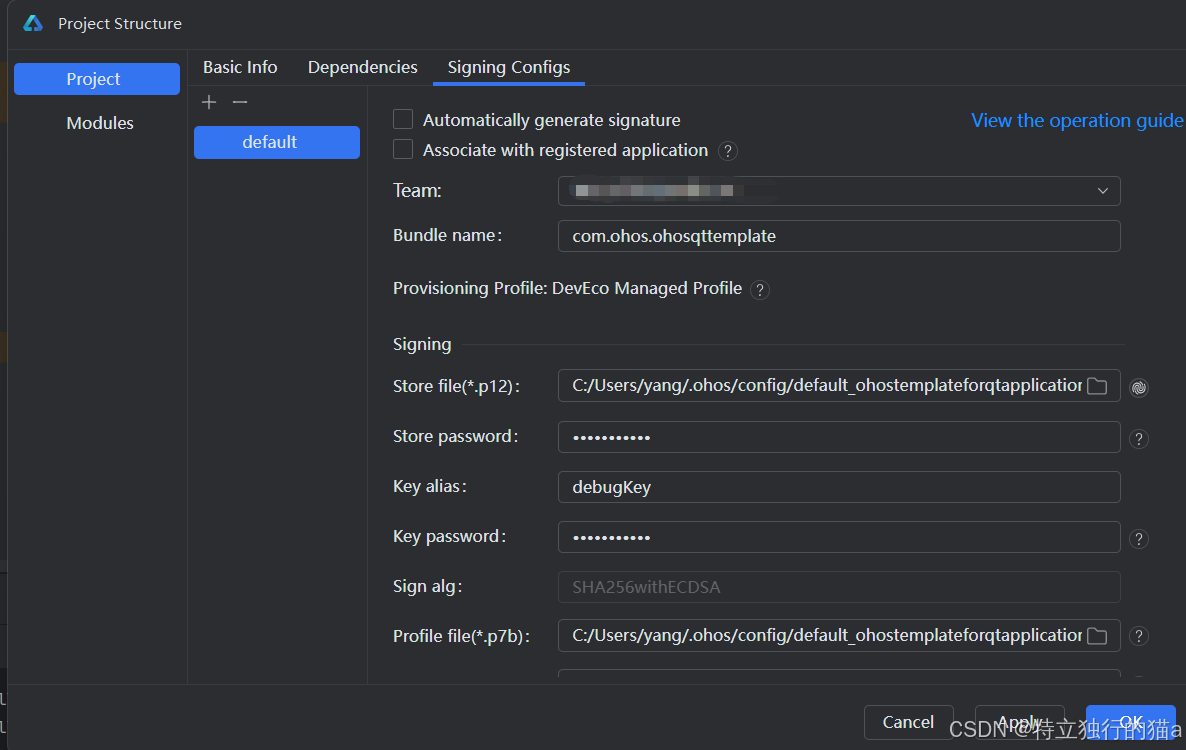Select Project in left sidebar
The image size is (1186, 750).
[97, 79]
